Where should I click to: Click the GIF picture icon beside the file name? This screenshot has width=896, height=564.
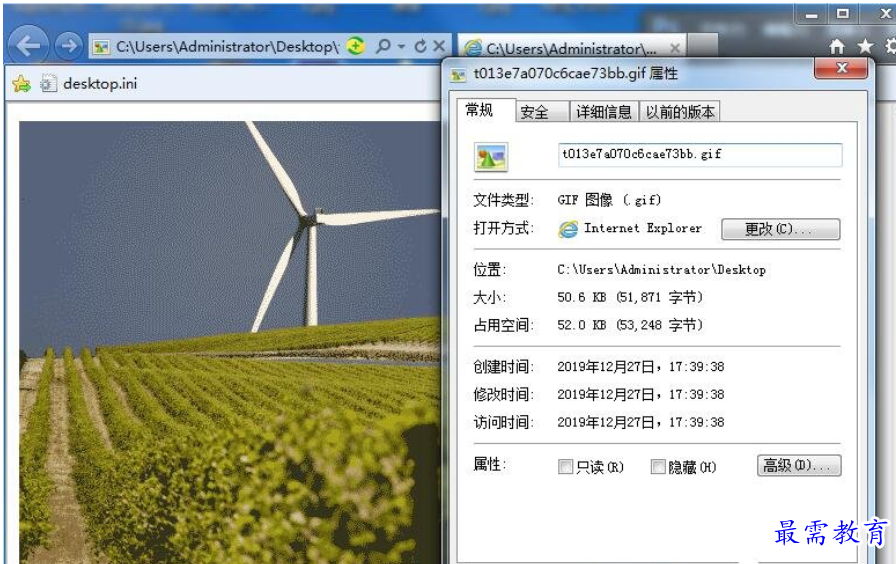pyautogui.click(x=491, y=157)
